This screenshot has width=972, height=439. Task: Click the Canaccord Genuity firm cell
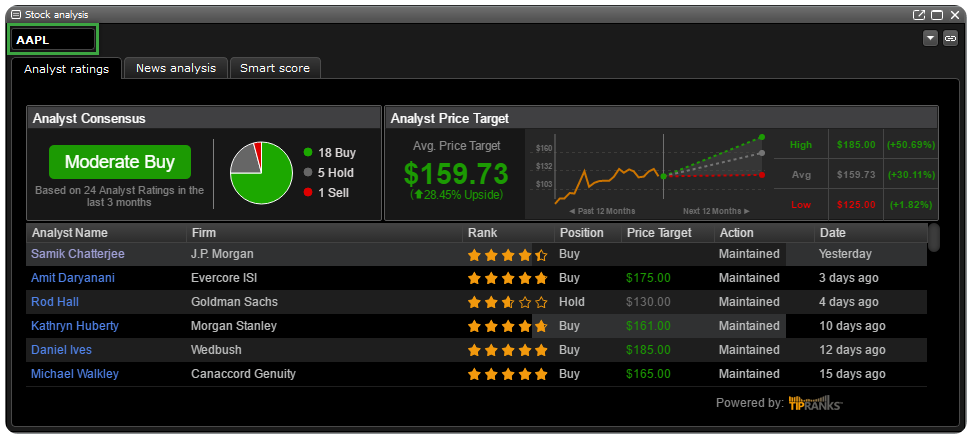(243, 374)
